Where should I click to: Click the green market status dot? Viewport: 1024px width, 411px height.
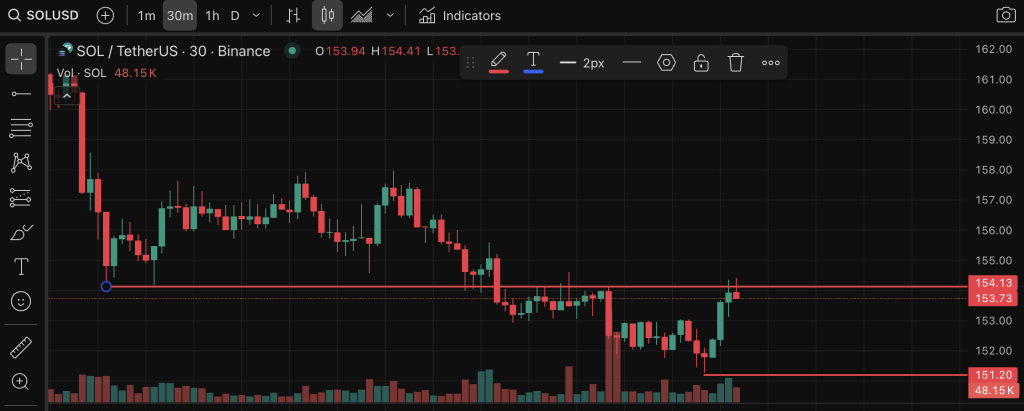[x=292, y=51]
